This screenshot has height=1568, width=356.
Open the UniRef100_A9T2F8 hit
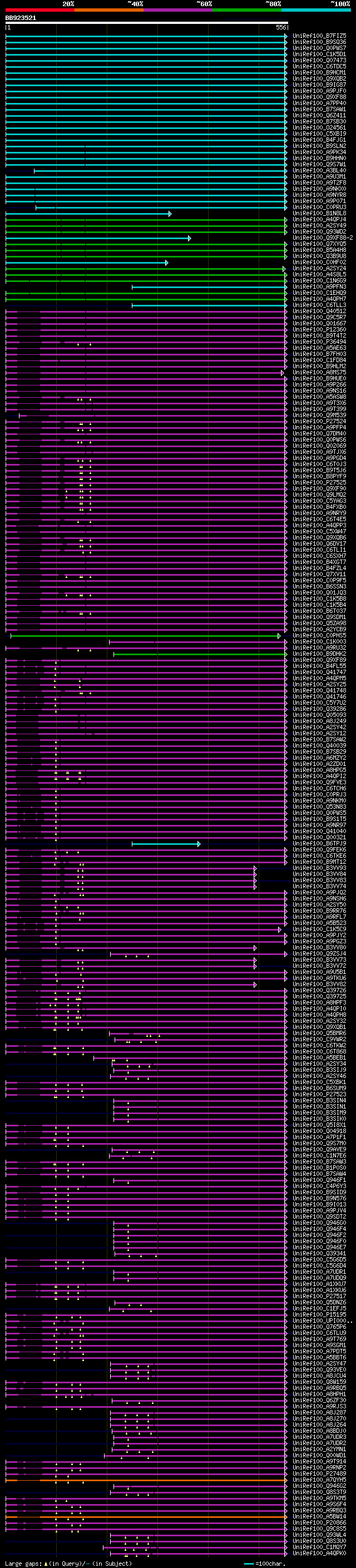[x=319, y=182]
